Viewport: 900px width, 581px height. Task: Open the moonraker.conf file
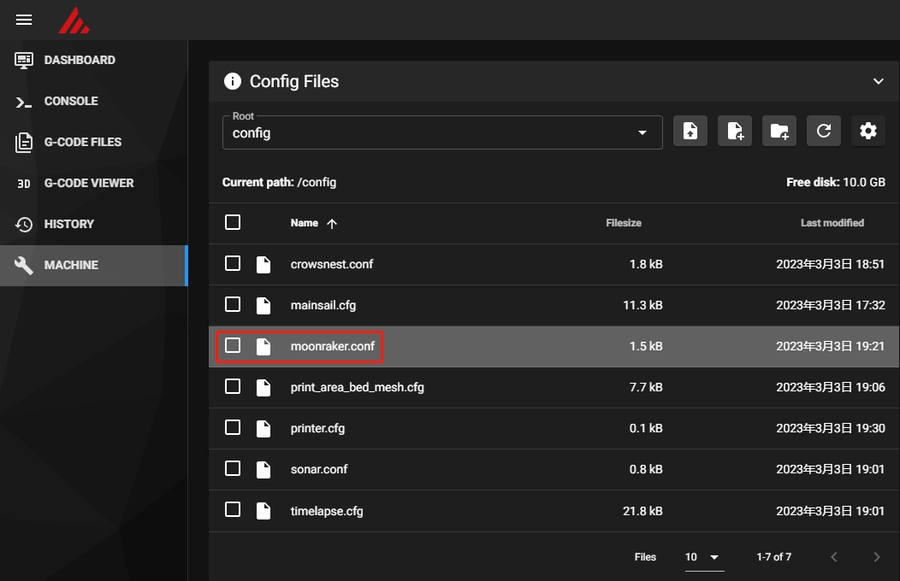click(332, 346)
